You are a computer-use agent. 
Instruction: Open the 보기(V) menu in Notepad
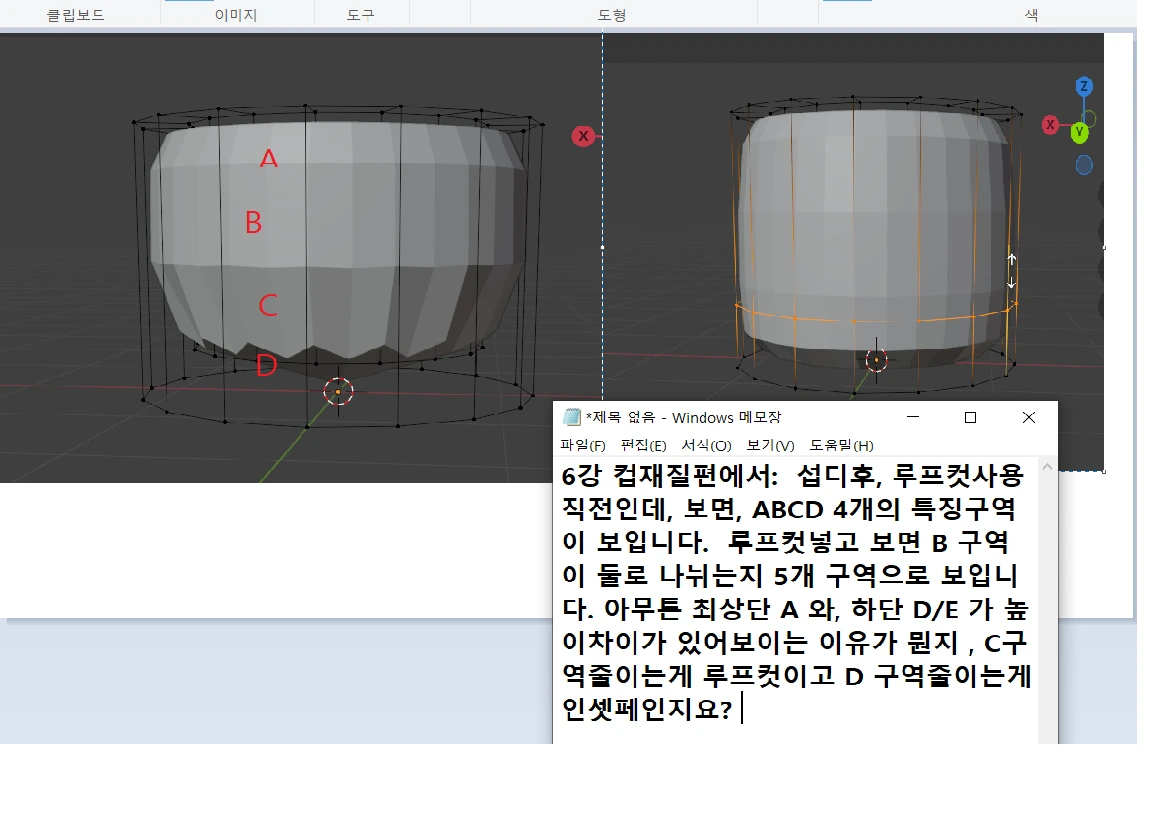coord(768,445)
